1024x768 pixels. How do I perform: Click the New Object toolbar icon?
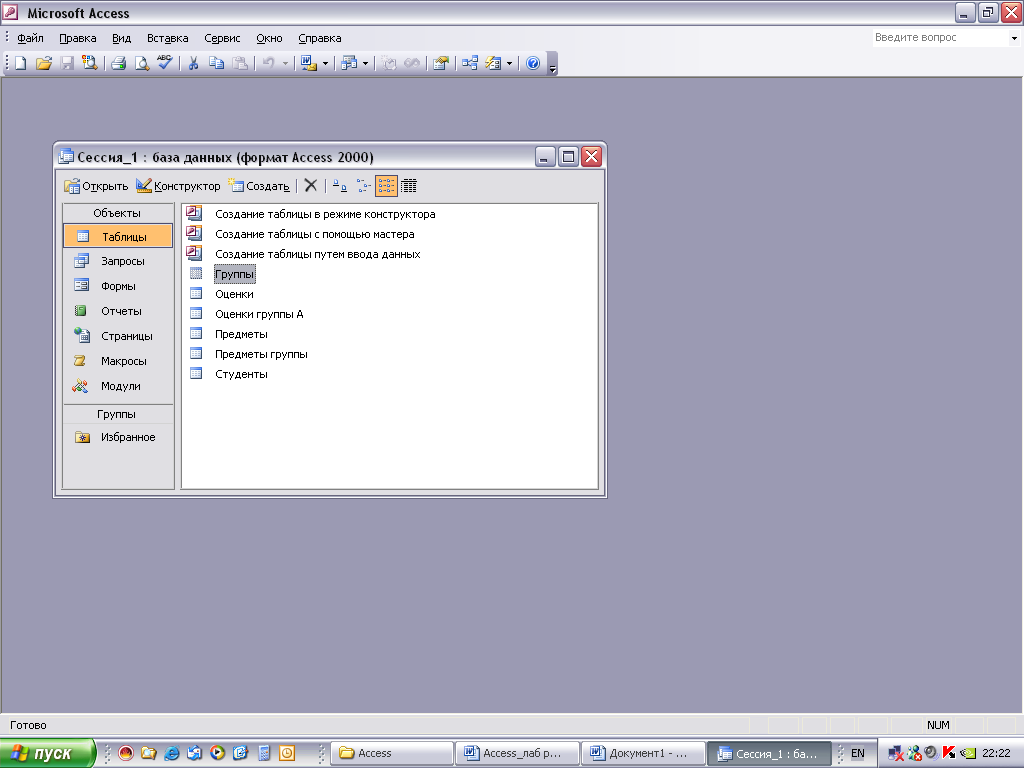349,63
